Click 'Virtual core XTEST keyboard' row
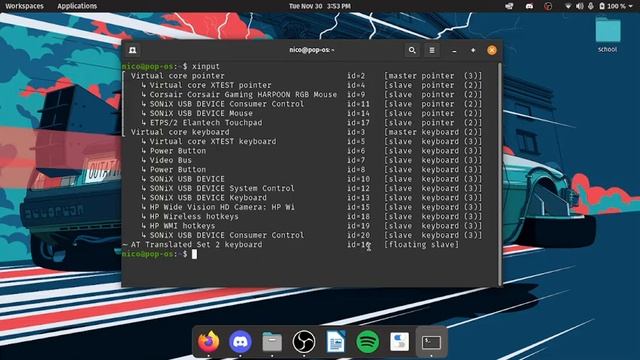640x360 pixels. tap(213, 142)
